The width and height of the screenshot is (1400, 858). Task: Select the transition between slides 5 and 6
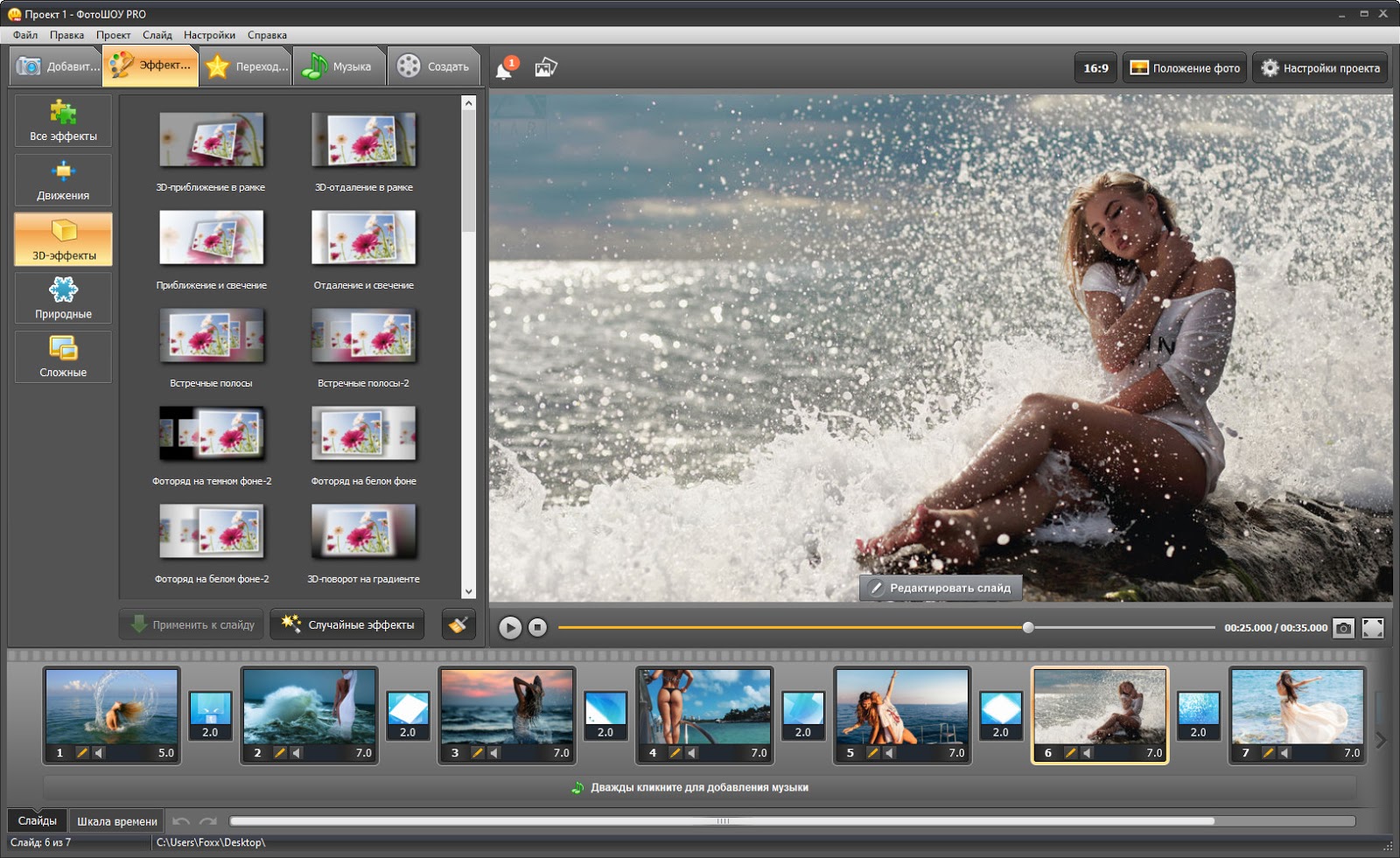click(1001, 715)
